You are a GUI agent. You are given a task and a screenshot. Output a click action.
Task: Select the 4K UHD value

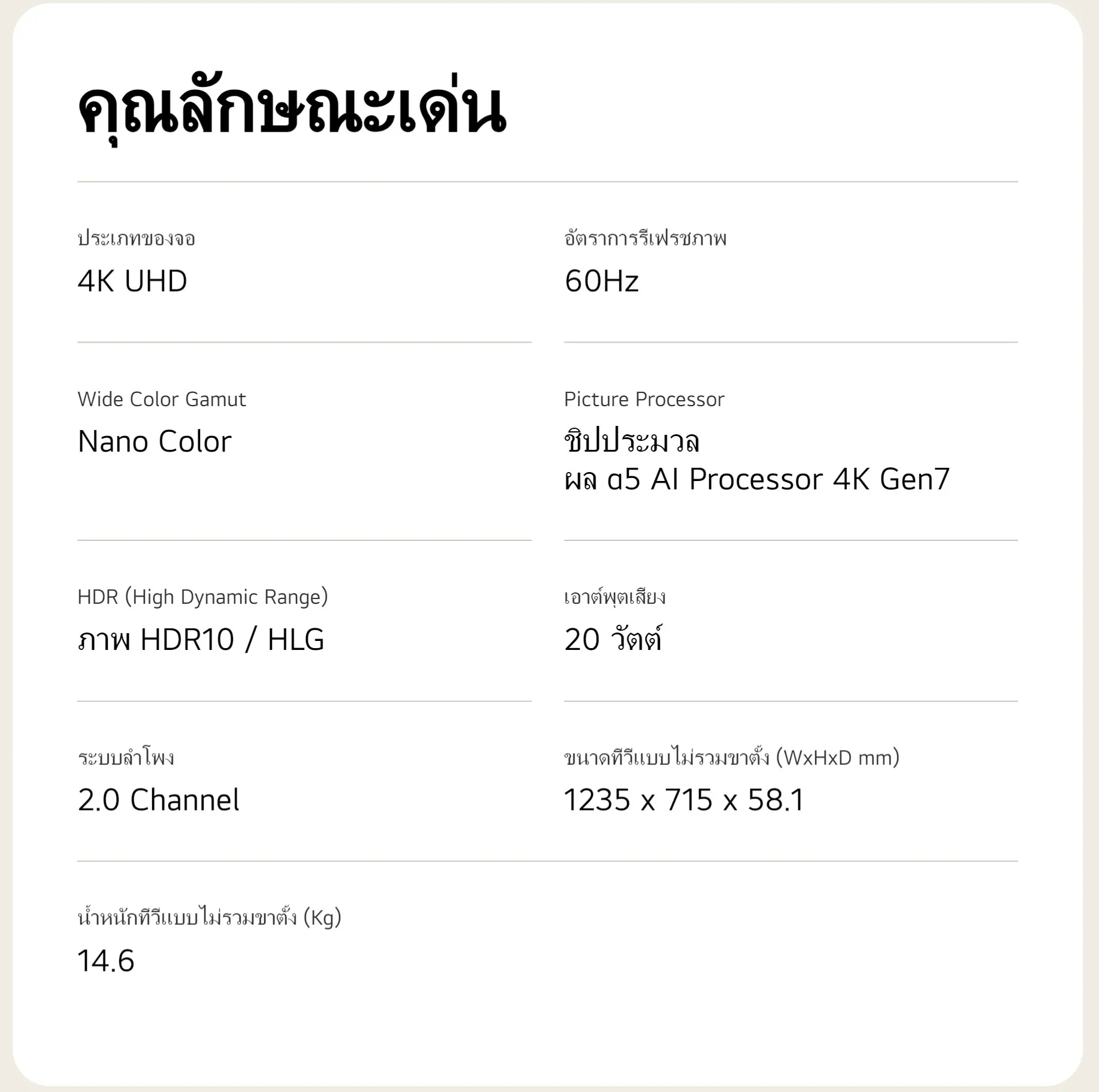(132, 281)
